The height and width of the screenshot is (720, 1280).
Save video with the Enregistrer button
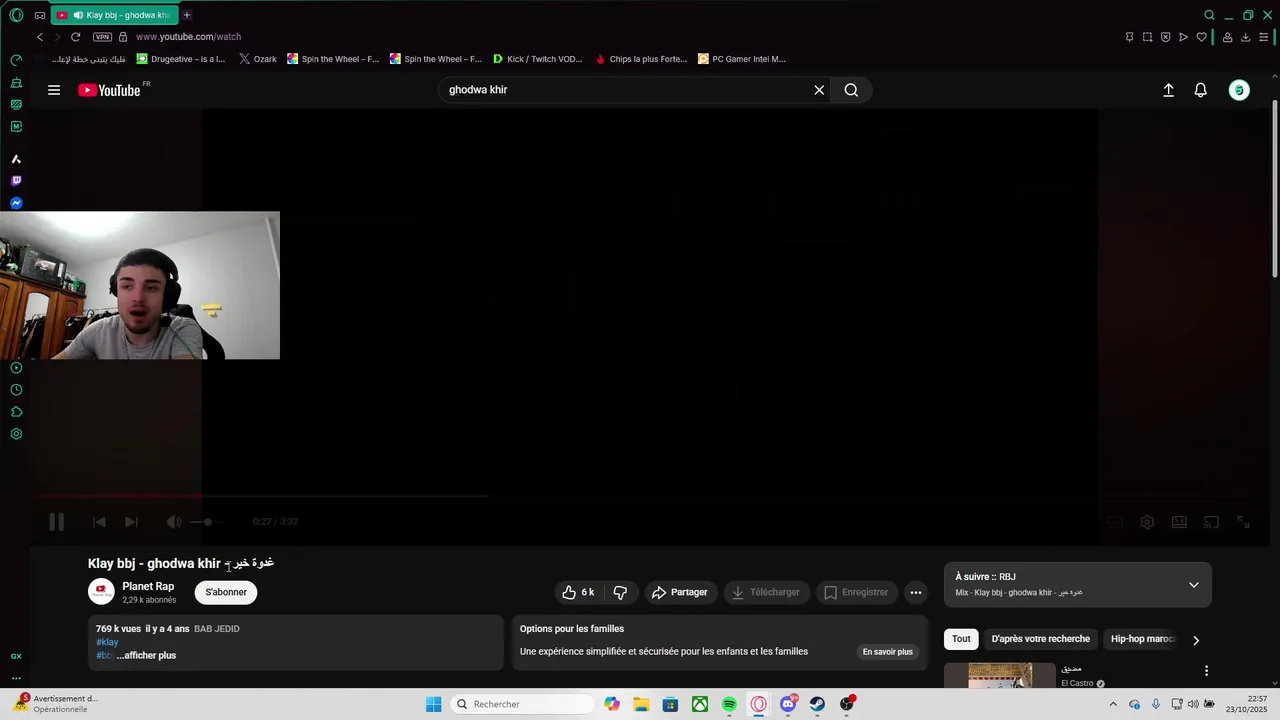click(x=856, y=592)
